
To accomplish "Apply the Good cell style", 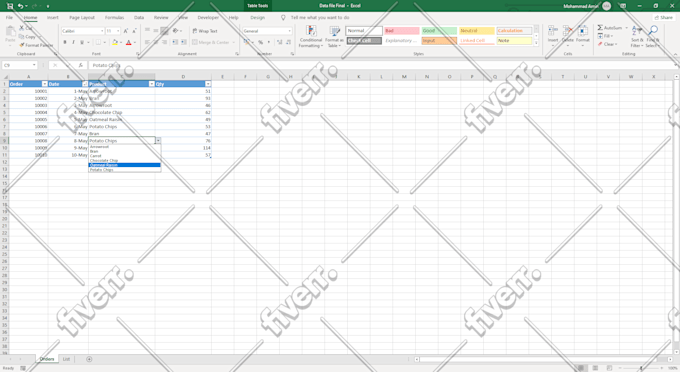I will [439, 31].
